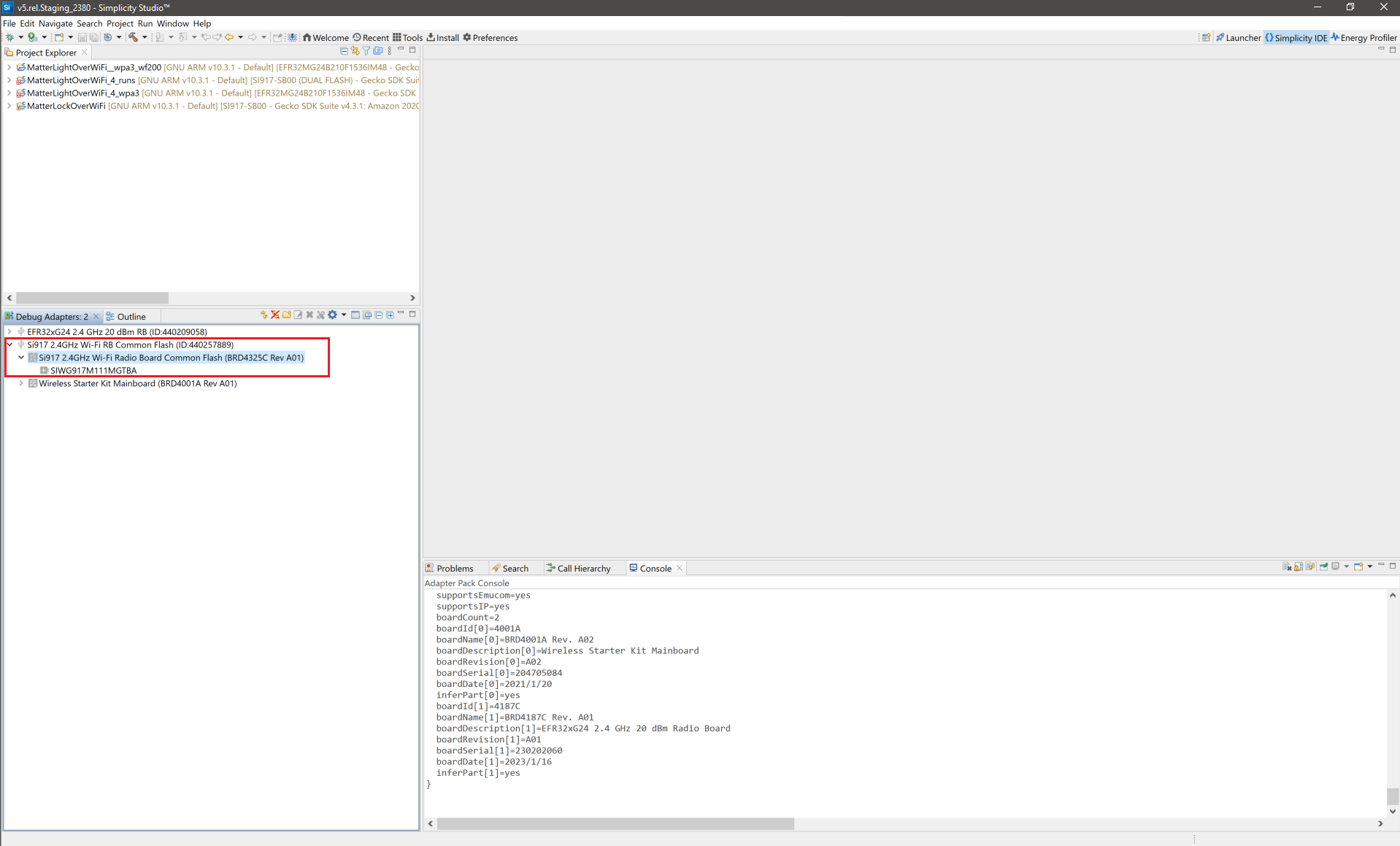1400x846 pixels.
Task: Click the collapse all icon in Project Explorer
Action: tap(344, 51)
